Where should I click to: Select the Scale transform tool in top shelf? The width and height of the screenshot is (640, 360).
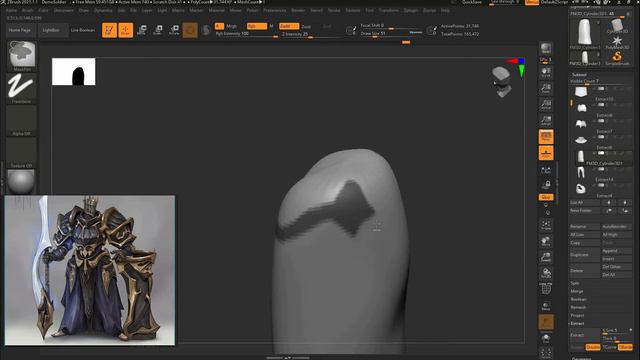point(158,30)
